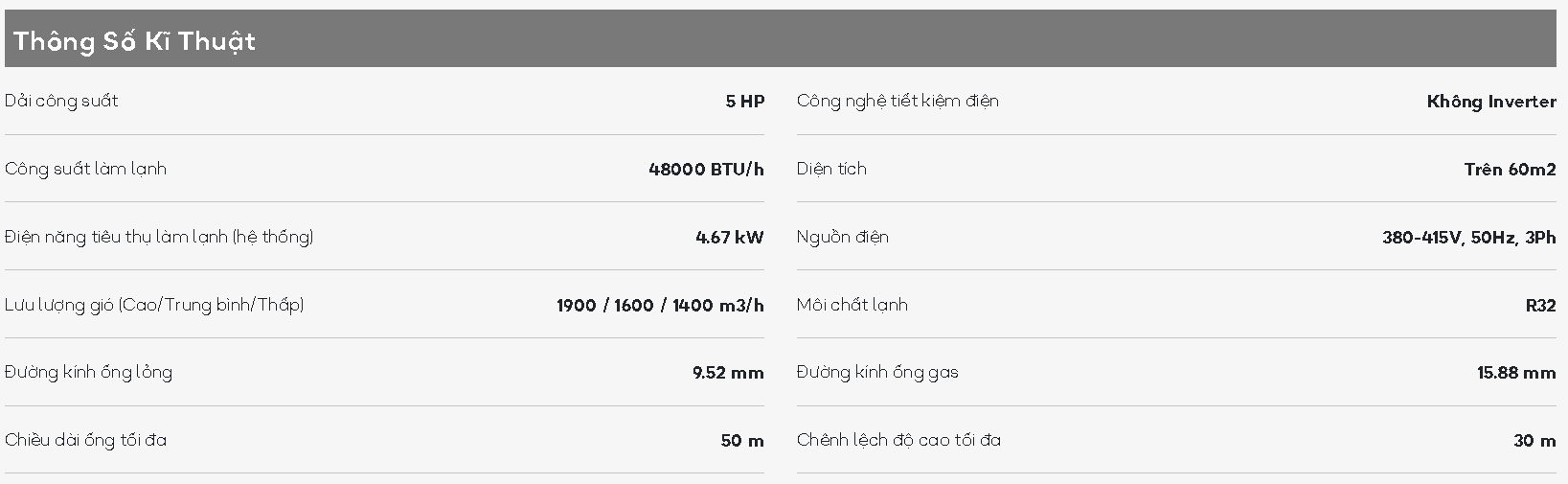Select the "5 HP" value
This screenshot has height=484, width=1568.
744,102
